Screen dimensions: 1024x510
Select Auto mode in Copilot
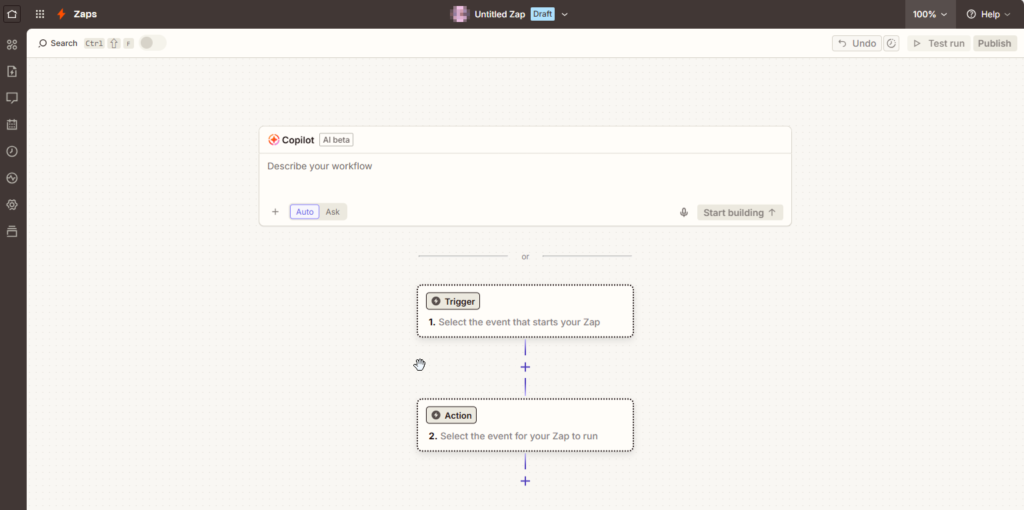[305, 212]
